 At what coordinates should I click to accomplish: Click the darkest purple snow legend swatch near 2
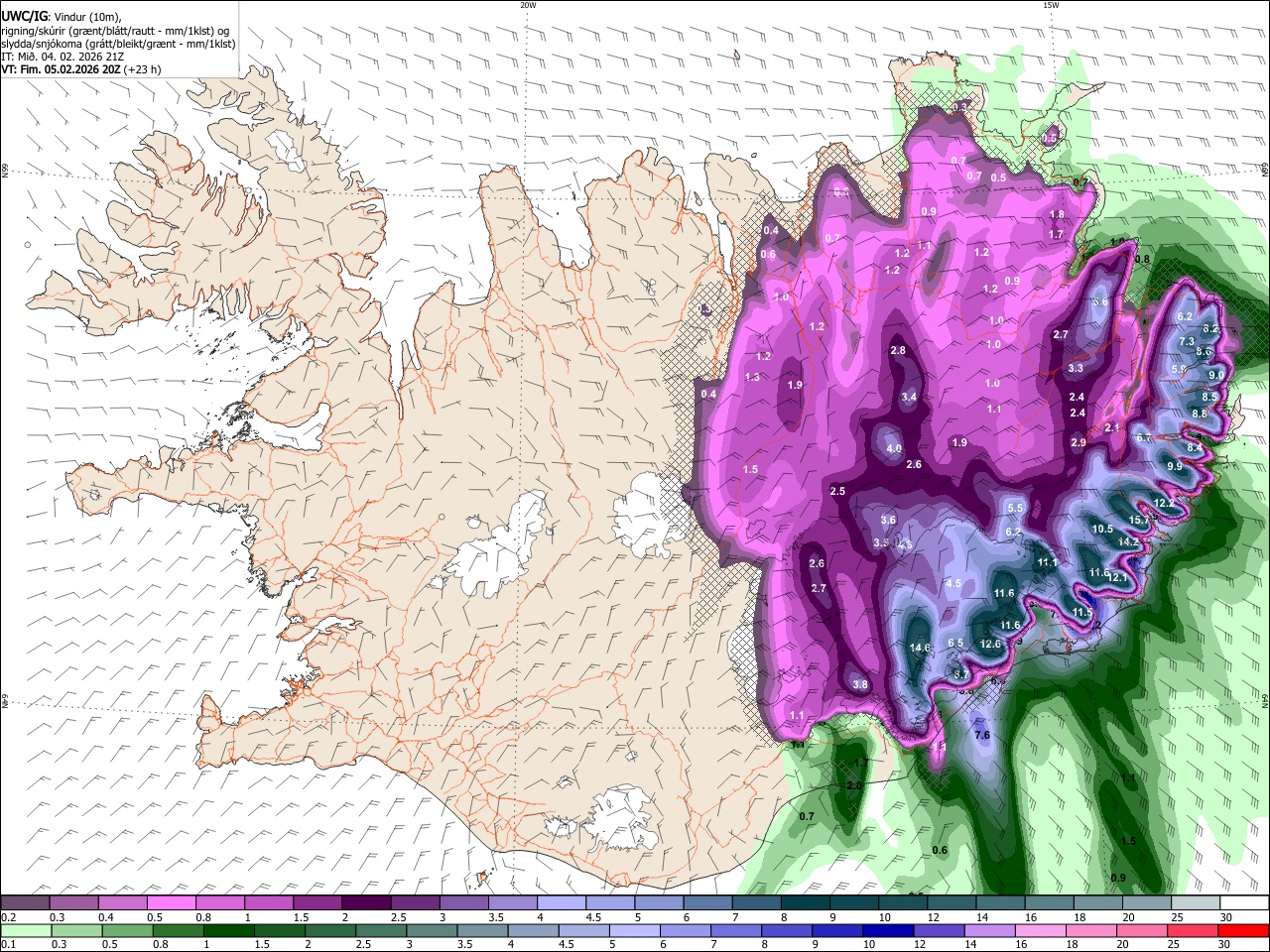pyautogui.click(x=368, y=902)
